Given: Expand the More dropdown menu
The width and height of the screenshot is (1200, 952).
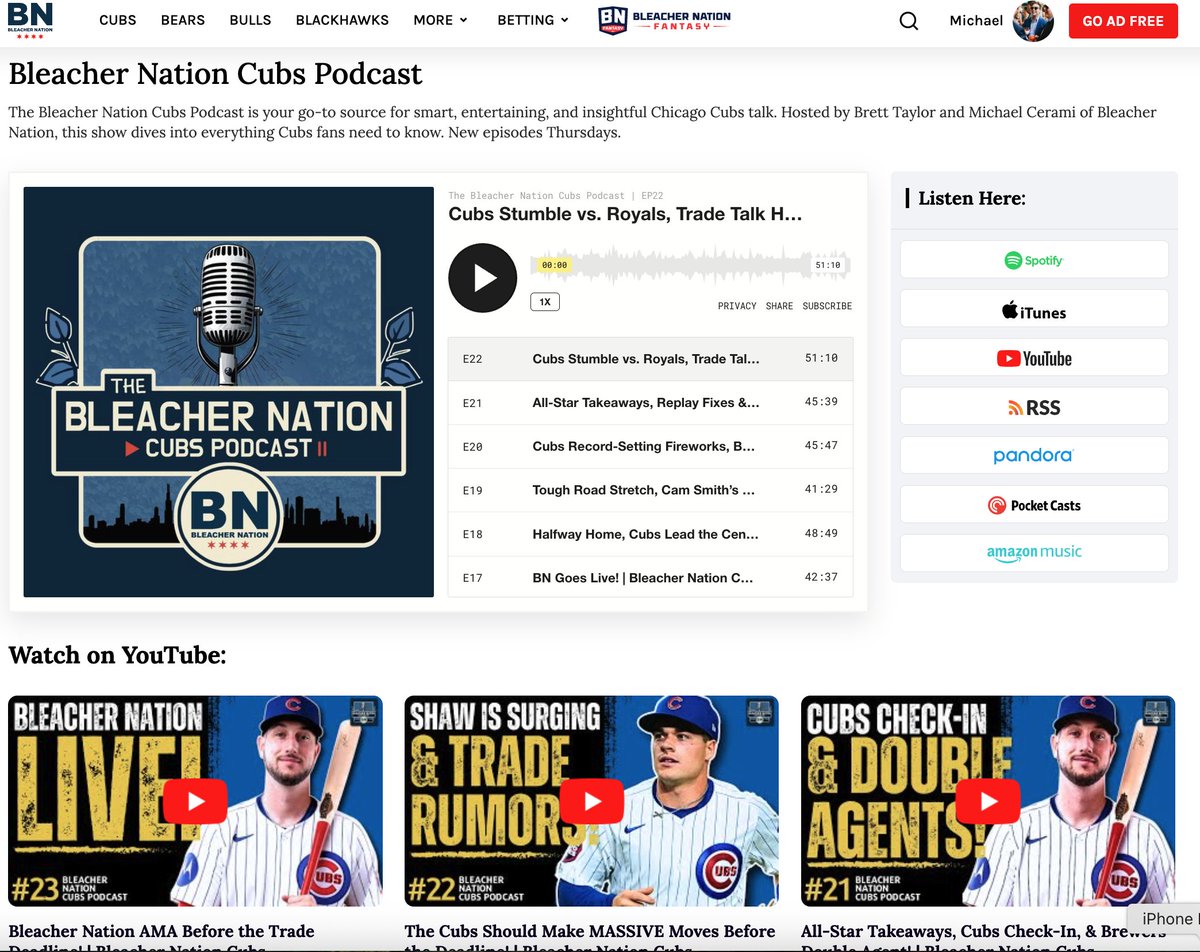Looking at the screenshot, I should (x=441, y=20).
